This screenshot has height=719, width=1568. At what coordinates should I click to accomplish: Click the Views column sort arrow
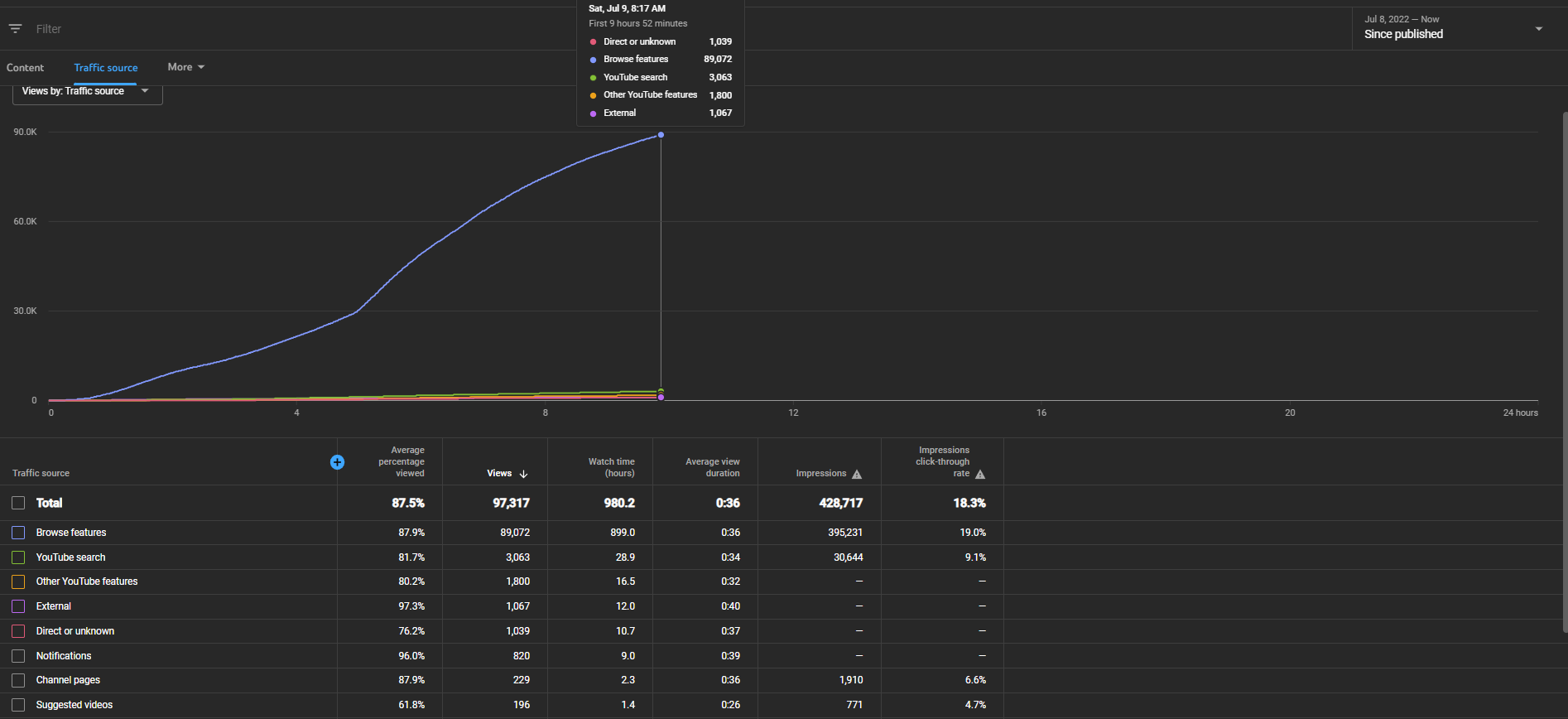pyautogui.click(x=523, y=474)
